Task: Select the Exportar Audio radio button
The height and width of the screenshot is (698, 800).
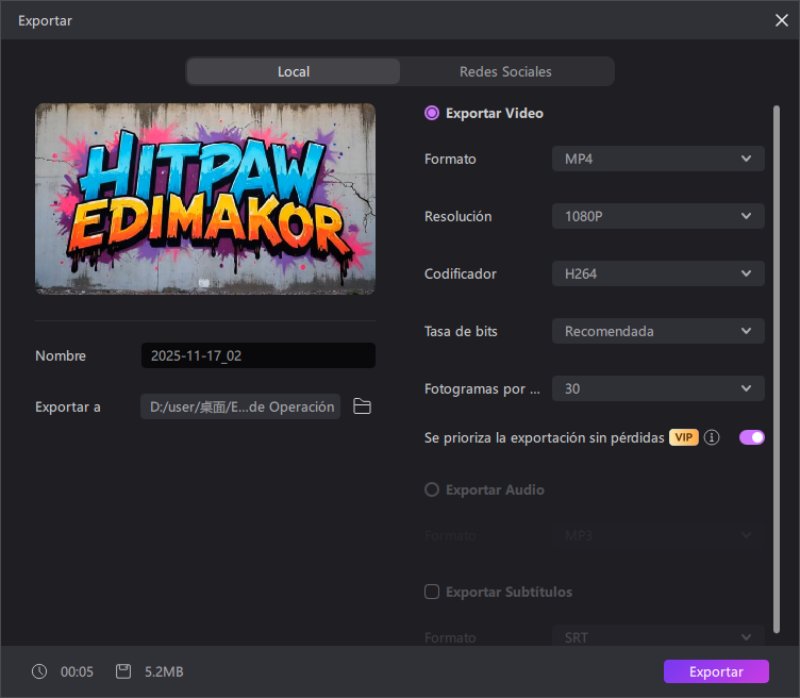Action: point(432,490)
